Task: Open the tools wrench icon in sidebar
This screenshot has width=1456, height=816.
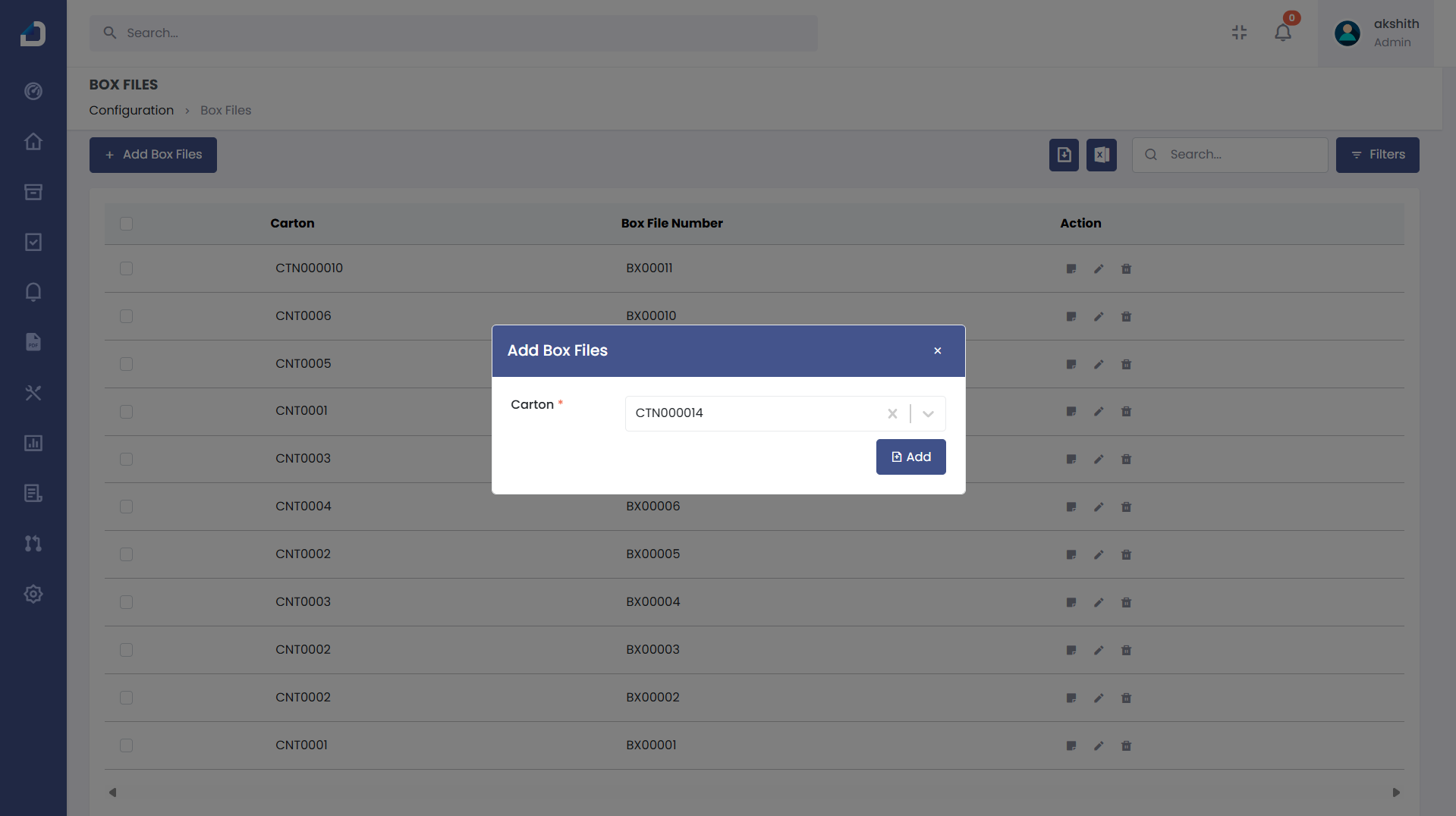Action: click(33, 393)
